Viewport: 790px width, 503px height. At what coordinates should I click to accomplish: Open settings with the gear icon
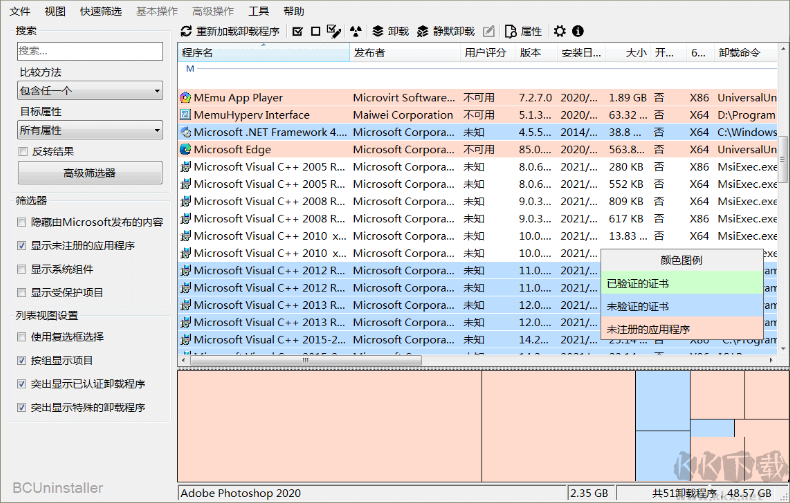[x=560, y=31]
